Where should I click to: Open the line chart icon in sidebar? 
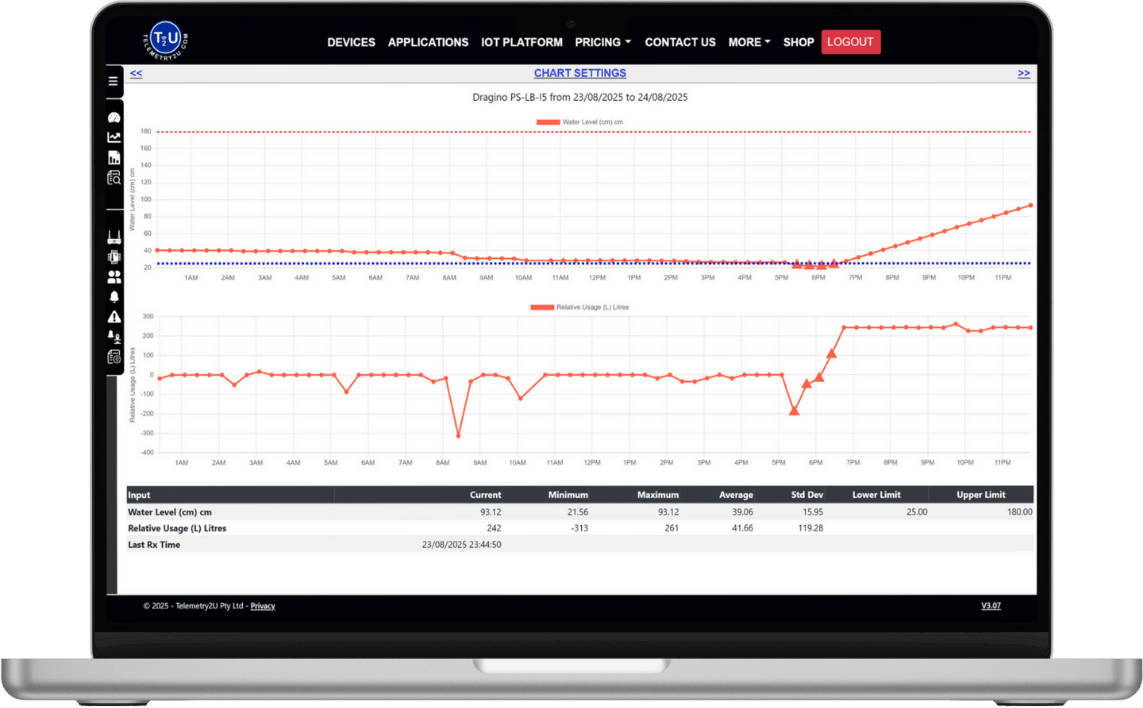coord(114,137)
